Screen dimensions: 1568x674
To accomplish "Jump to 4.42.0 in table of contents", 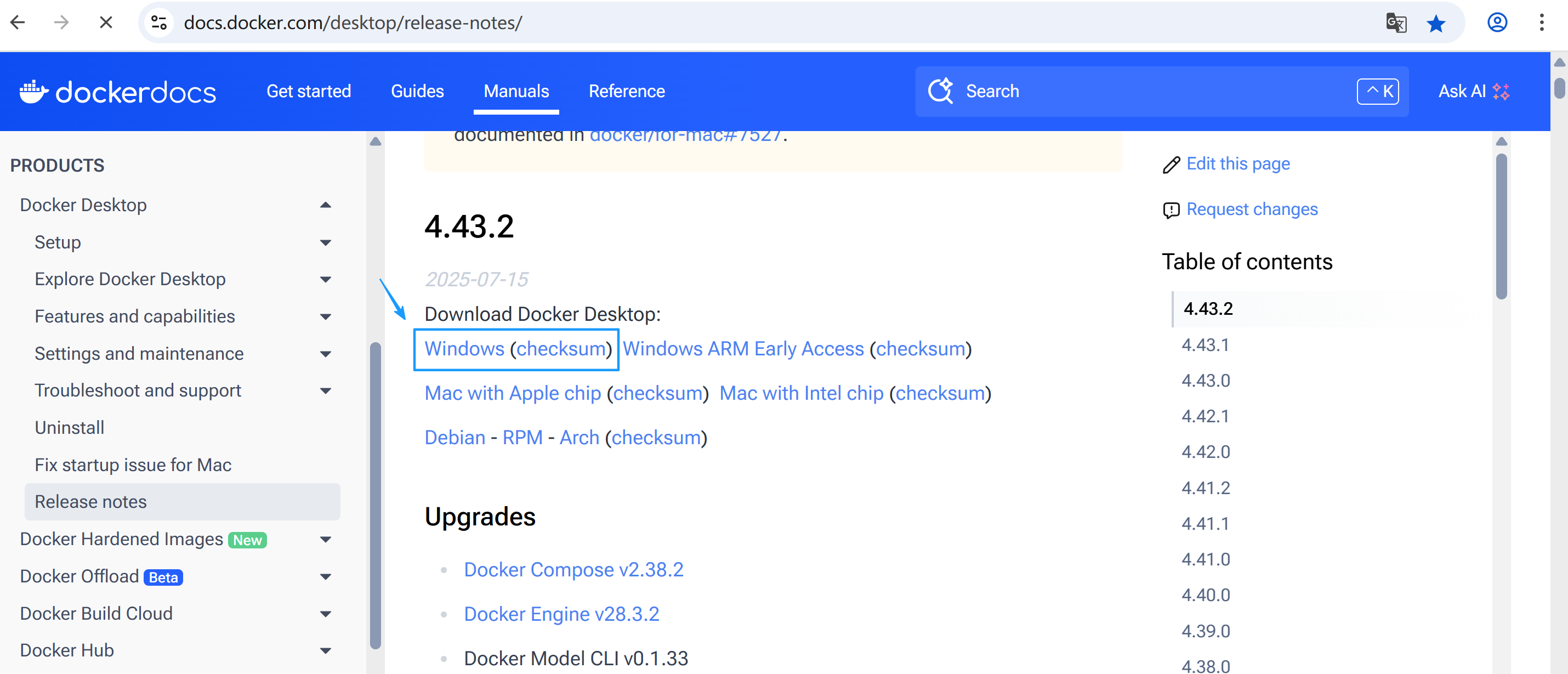I will (1205, 452).
